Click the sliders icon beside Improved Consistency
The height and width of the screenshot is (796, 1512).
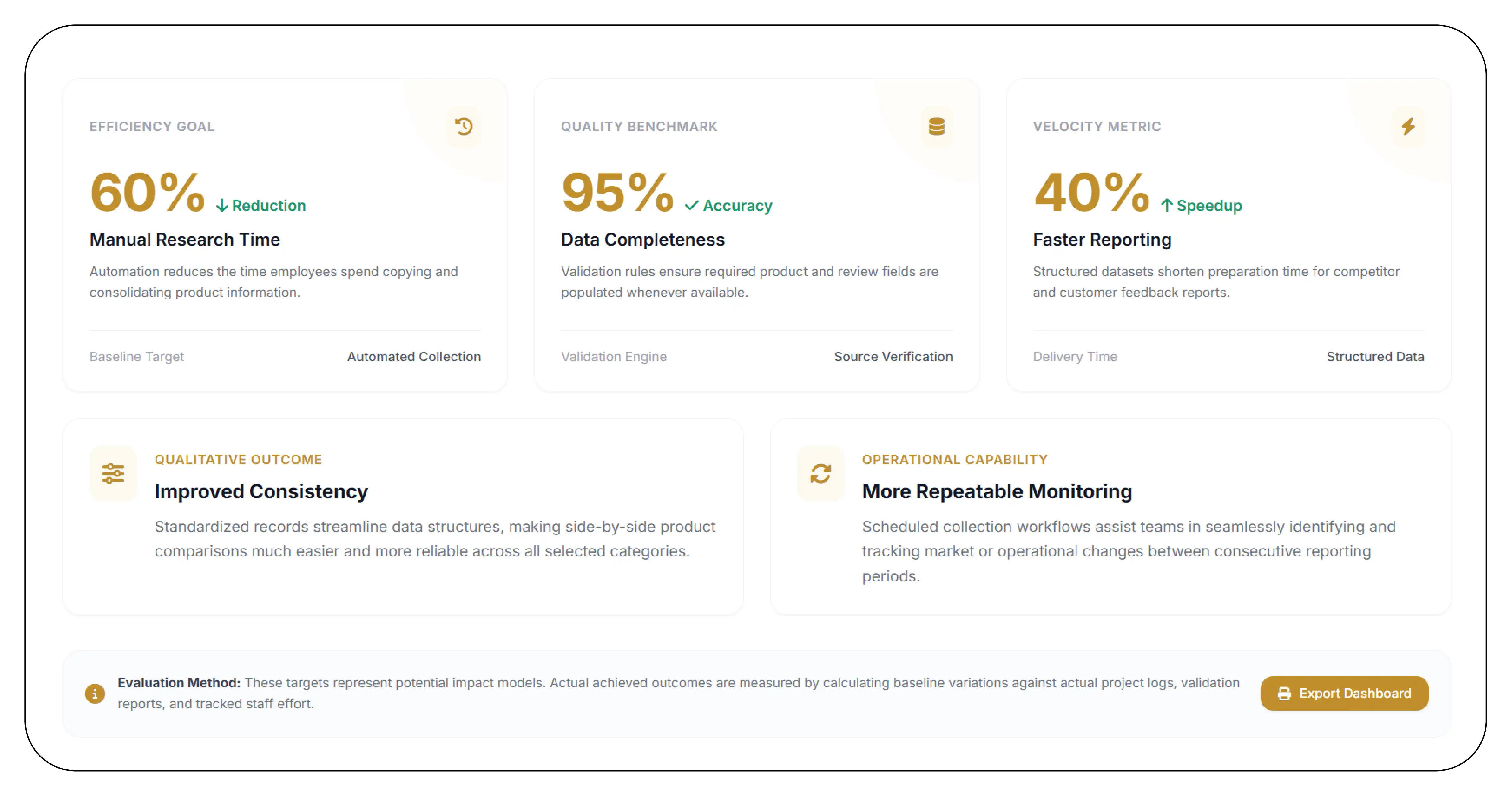(x=113, y=473)
